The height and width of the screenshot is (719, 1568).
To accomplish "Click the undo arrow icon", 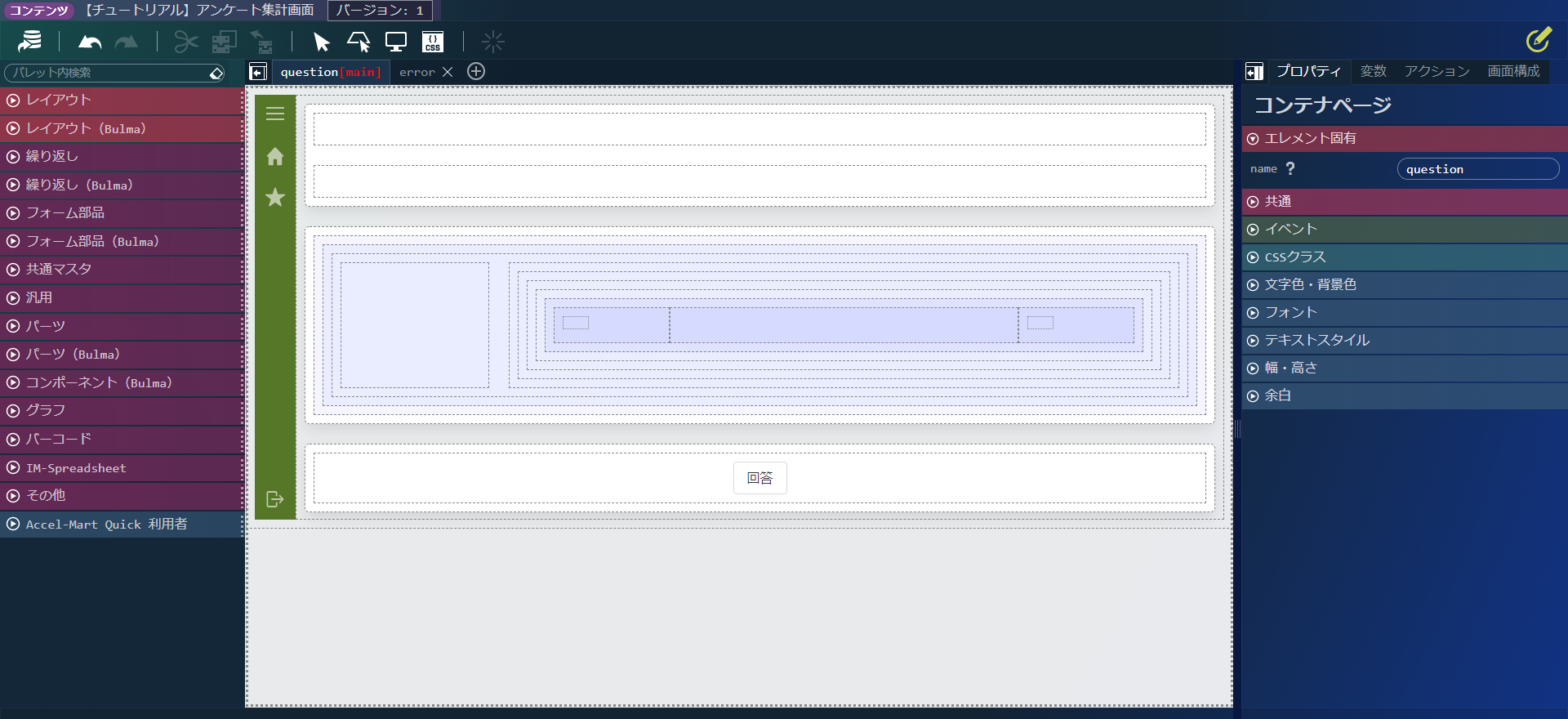I will 90,42.
